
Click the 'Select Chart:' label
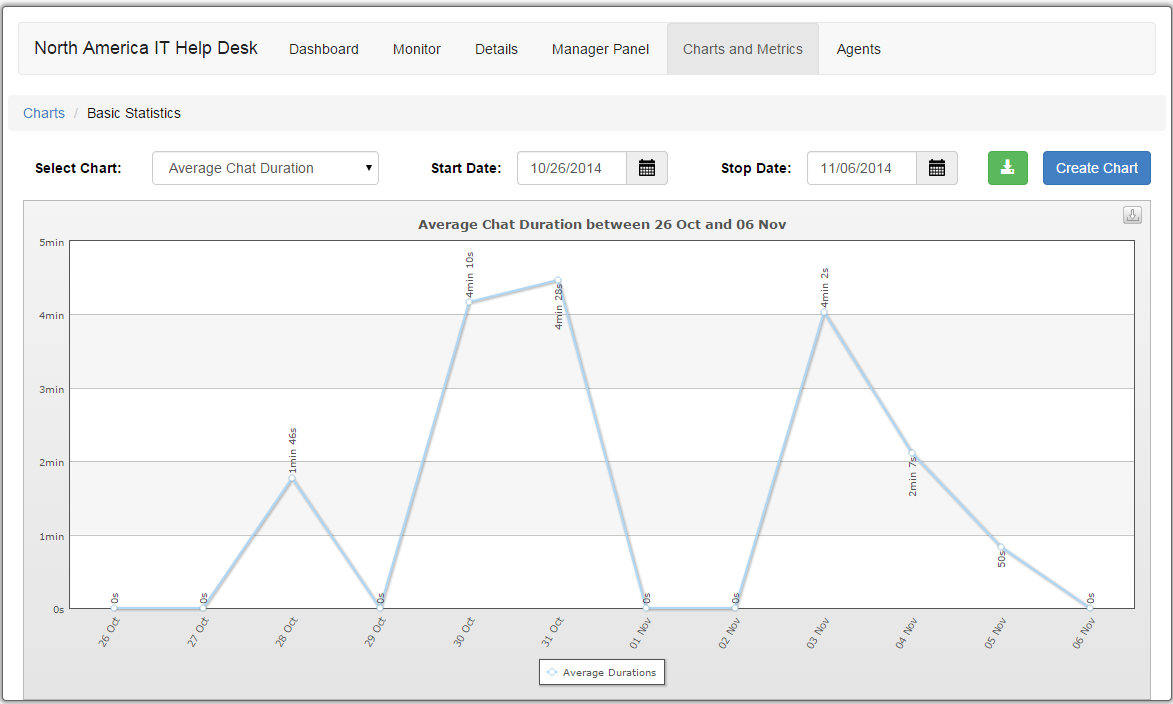[x=78, y=168]
